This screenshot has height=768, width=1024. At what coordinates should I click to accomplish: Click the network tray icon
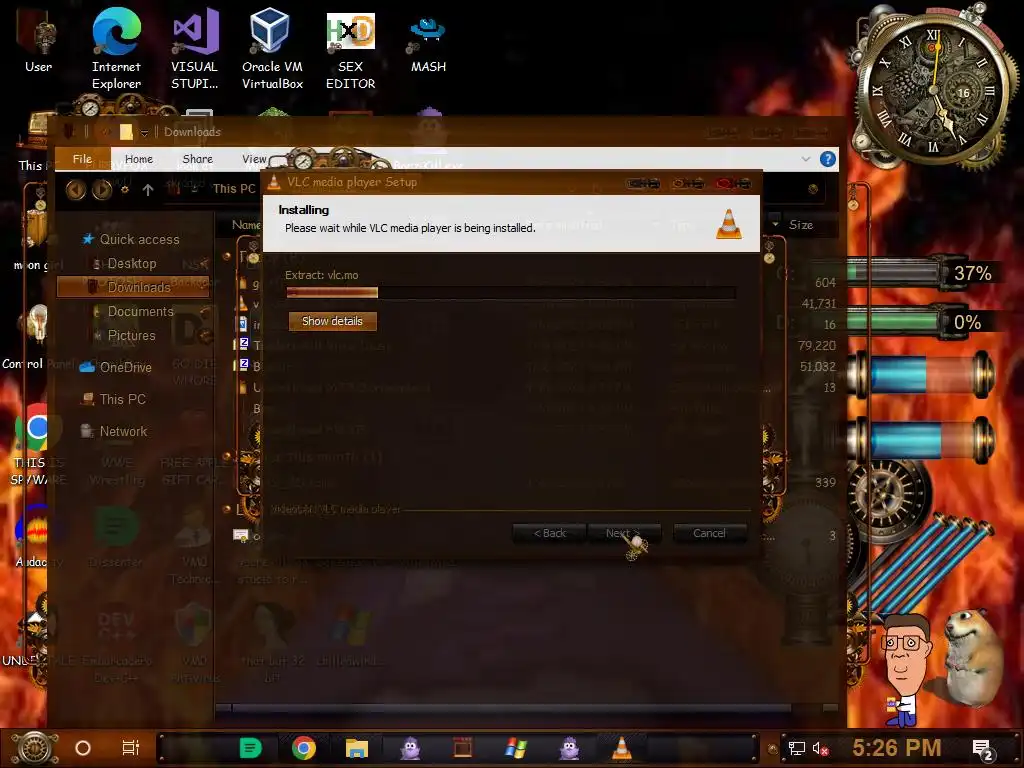(x=796, y=748)
